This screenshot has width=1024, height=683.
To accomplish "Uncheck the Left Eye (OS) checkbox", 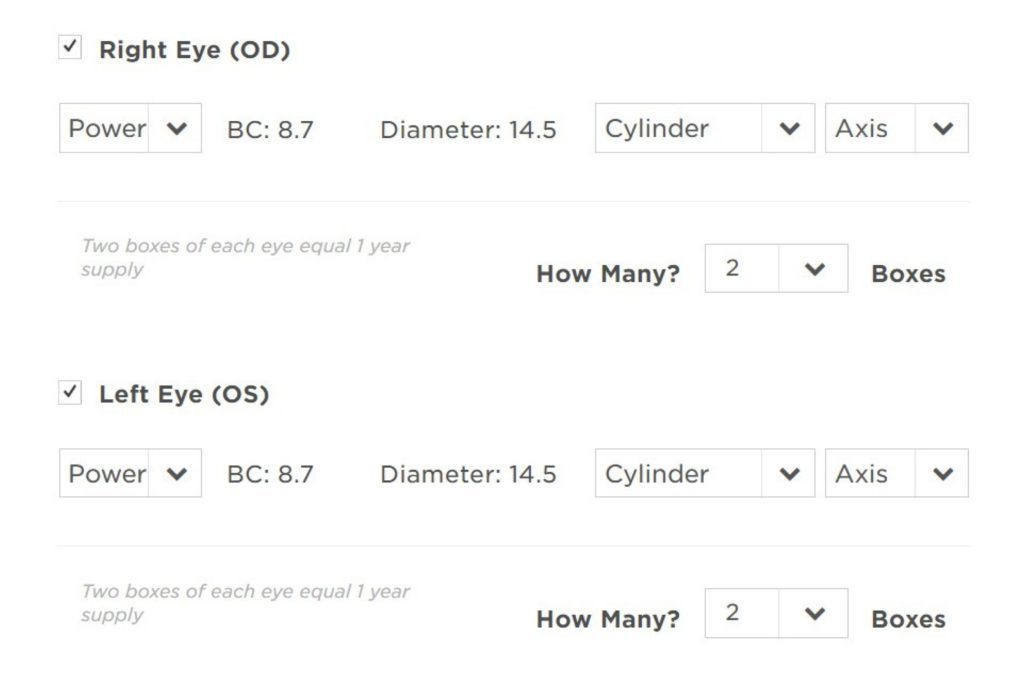I will click(70, 393).
